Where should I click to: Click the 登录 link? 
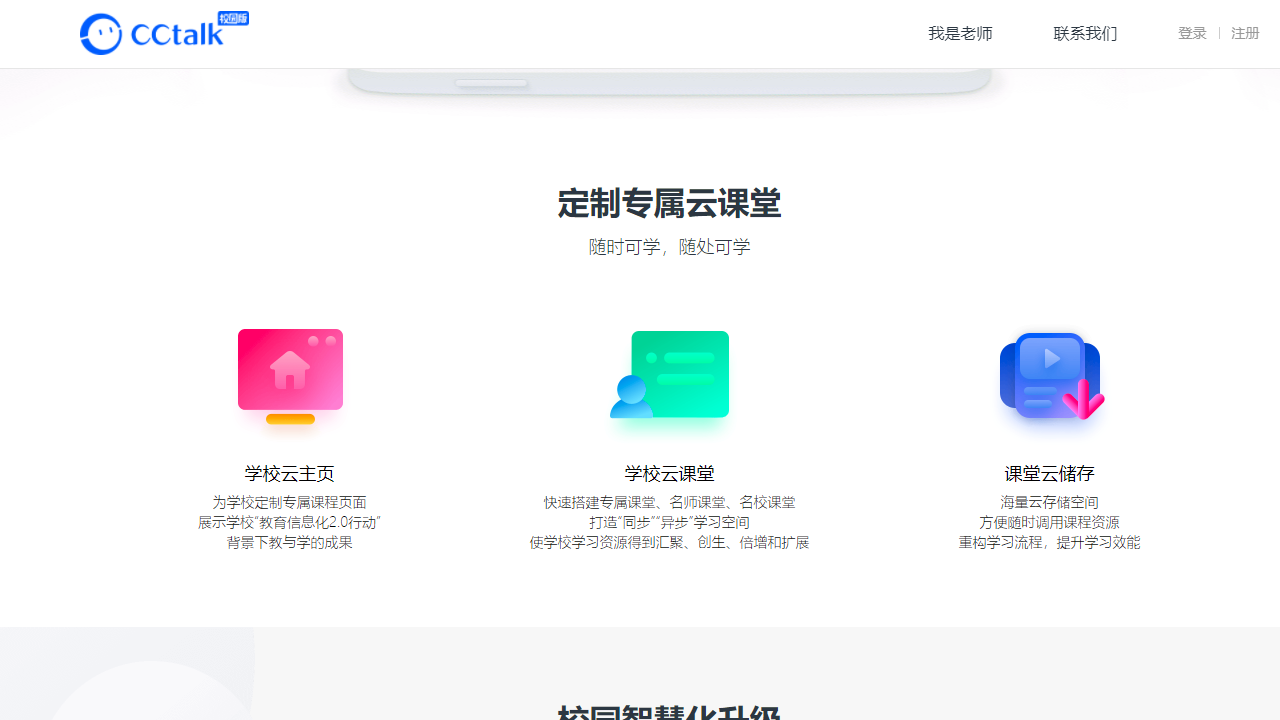(1192, 33)
